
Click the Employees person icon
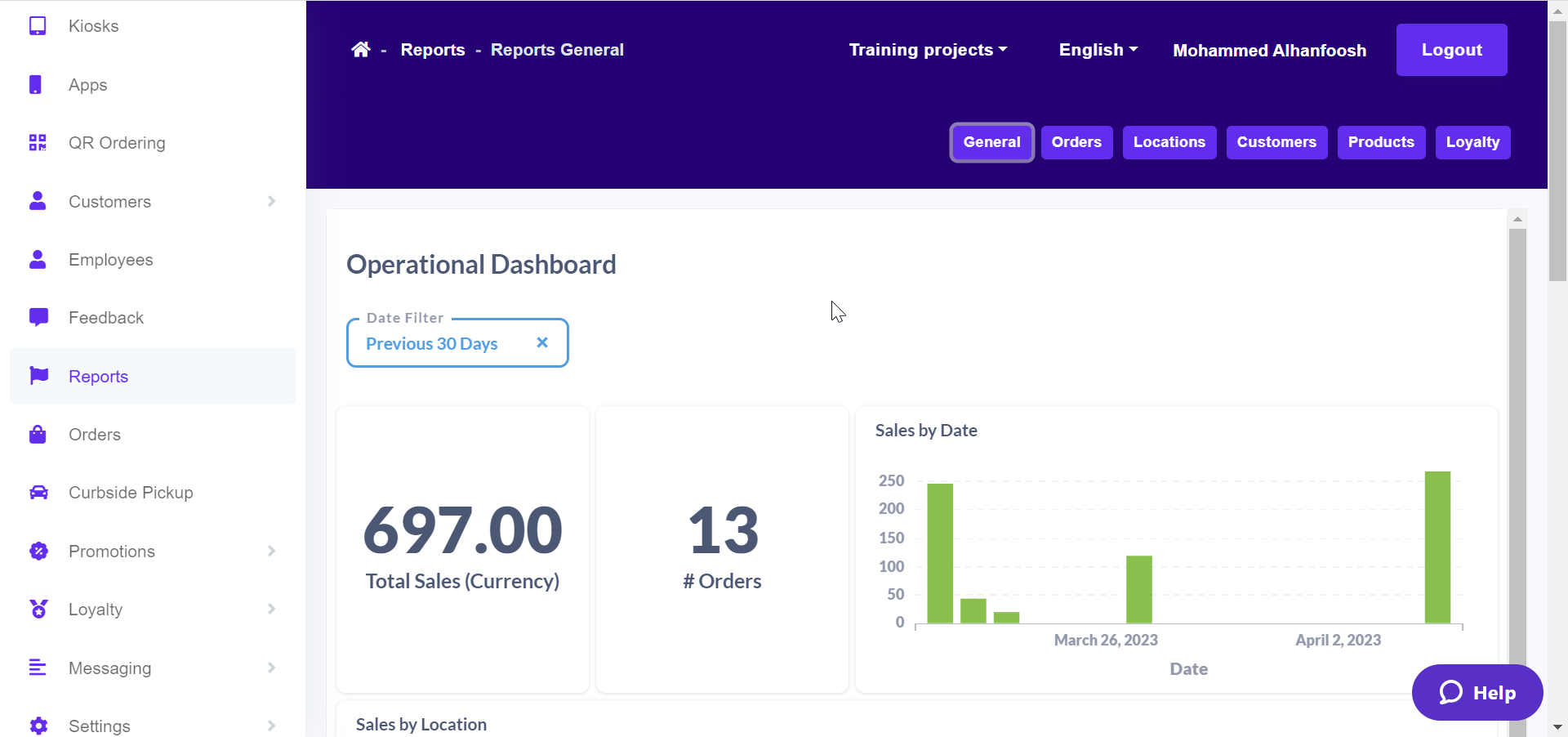tap(38, 259)
